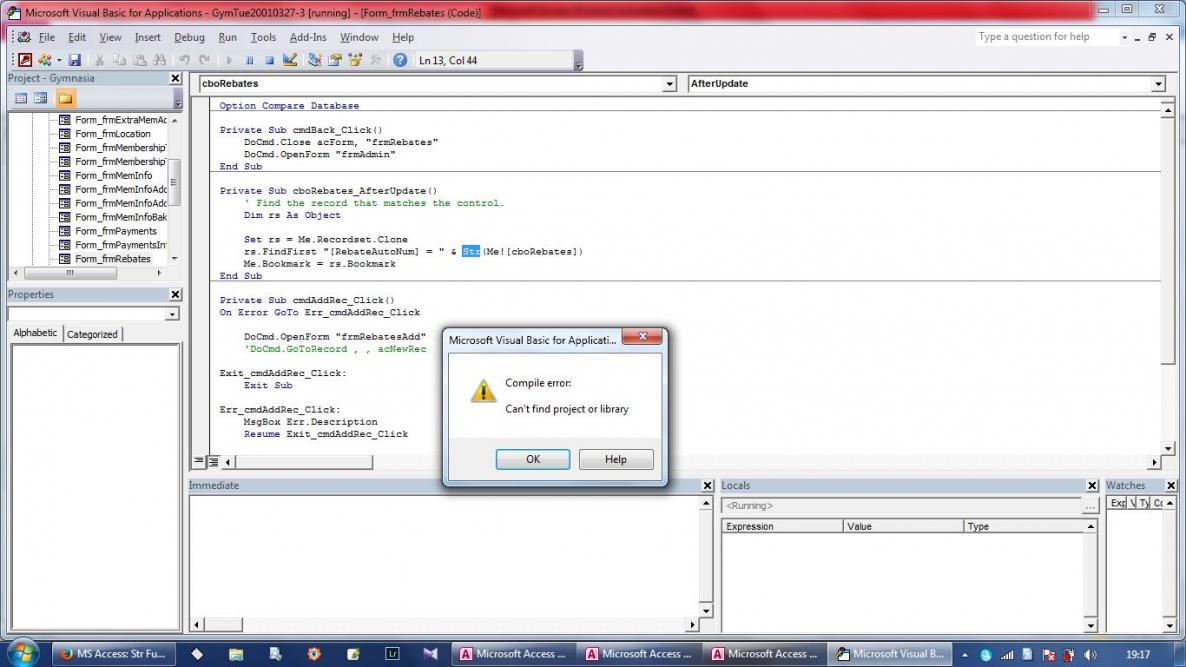Open the toolbar options dropdown arrow
This screenshot has width=1186, height=667.
579,60
